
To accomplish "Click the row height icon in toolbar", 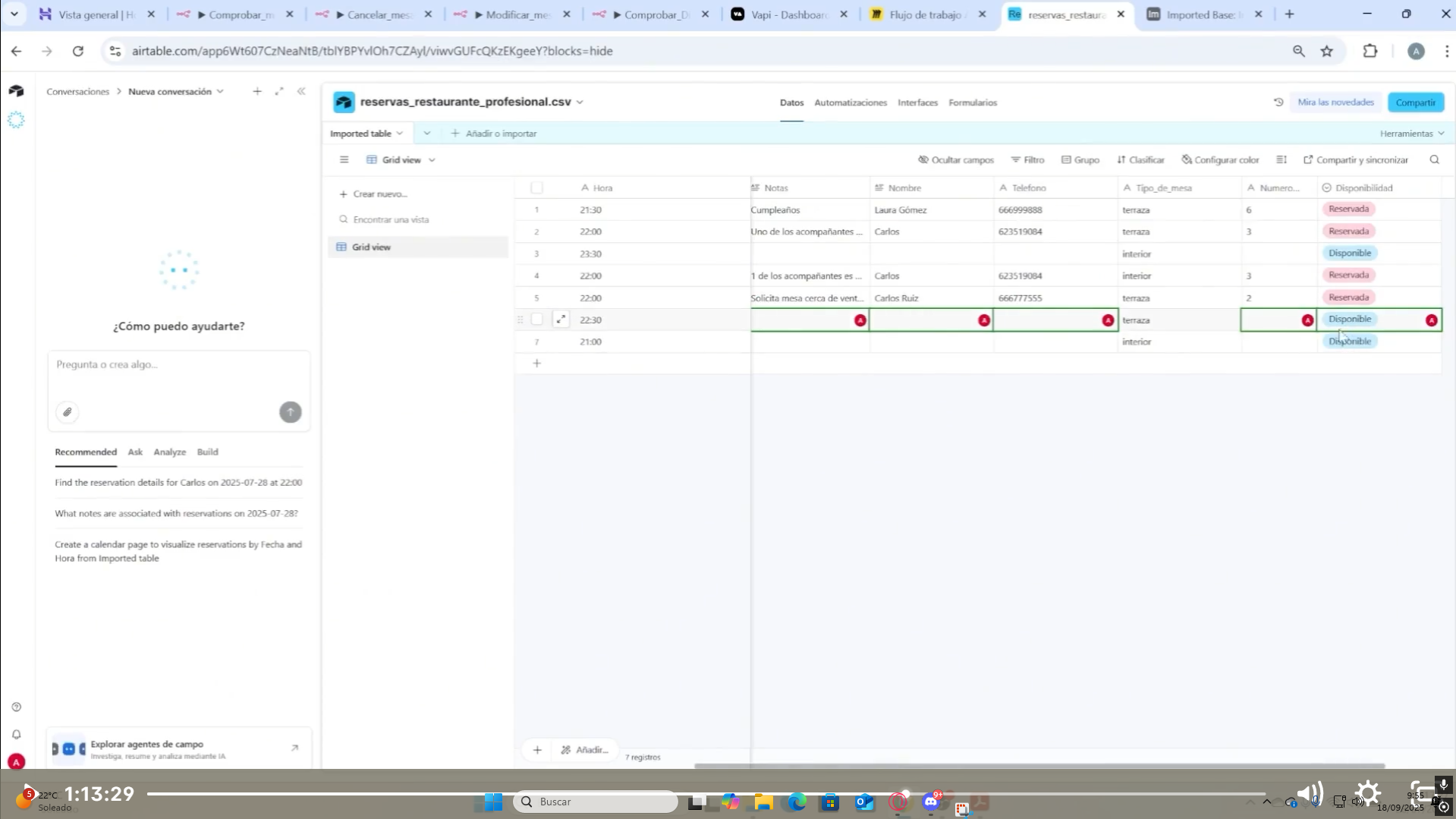I will [x=1281, y=160].
